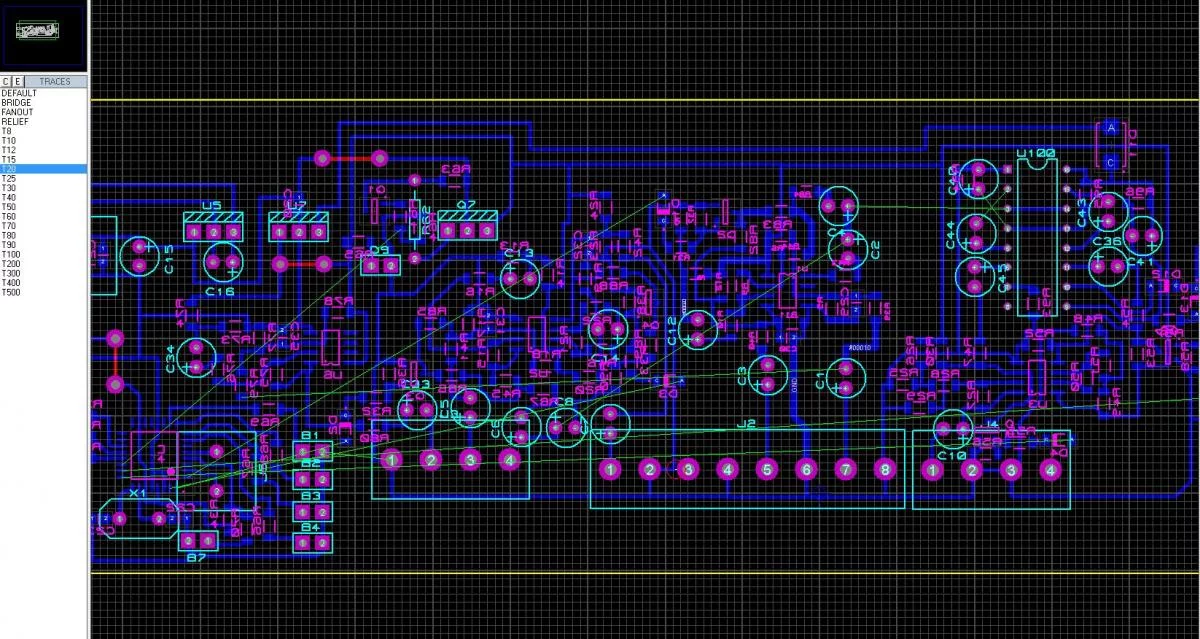Screen dimensions: 1200x639
Task: Click the C1 capacitor footprint
Action: [845, 378]
